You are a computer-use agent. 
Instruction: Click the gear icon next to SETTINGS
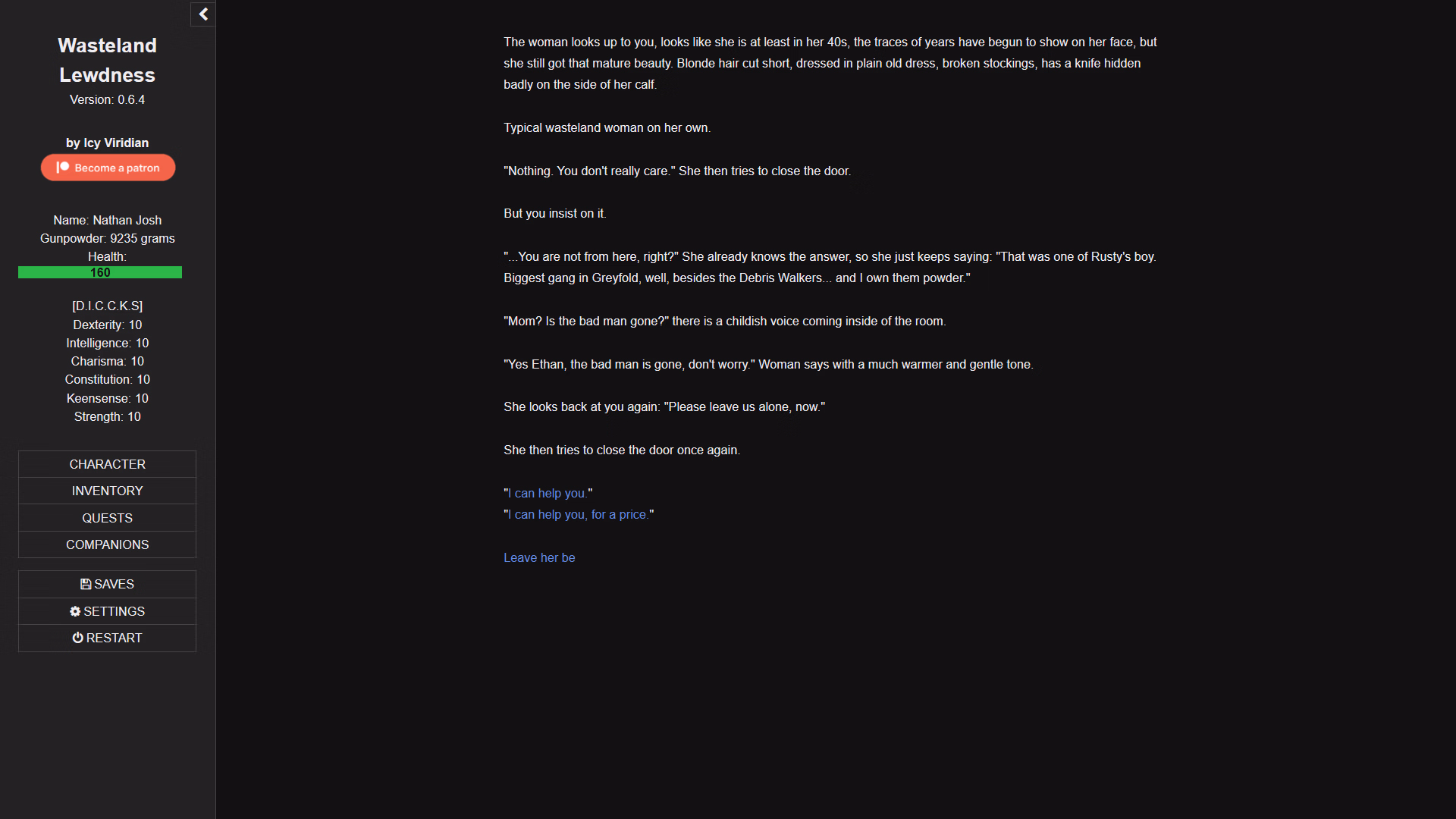click(x=75, y=611)
